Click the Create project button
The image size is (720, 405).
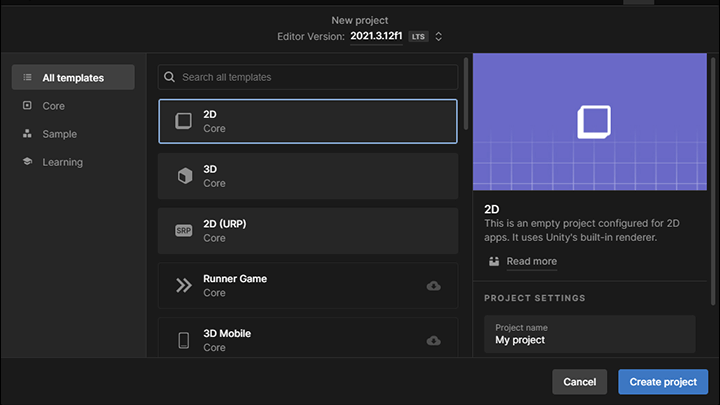pyautogui.click(x=663, y=382)
